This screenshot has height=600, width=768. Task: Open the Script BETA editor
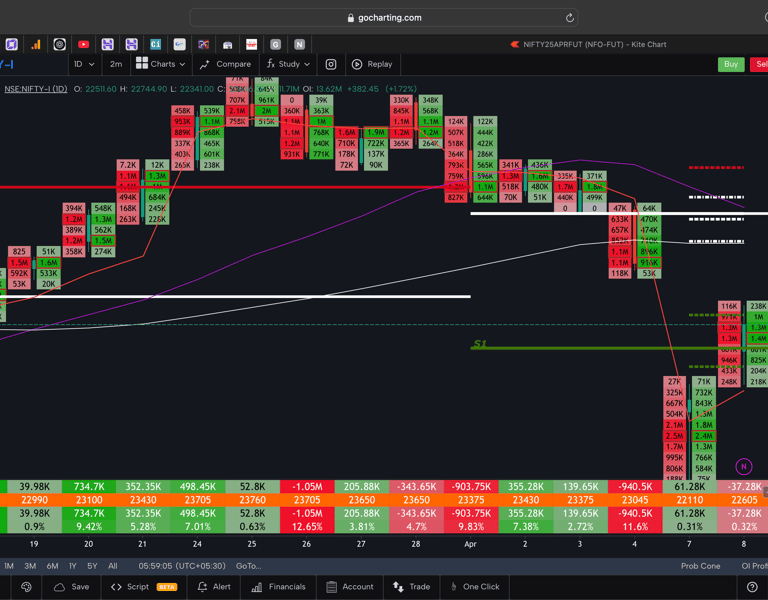(x=144, y=587)
